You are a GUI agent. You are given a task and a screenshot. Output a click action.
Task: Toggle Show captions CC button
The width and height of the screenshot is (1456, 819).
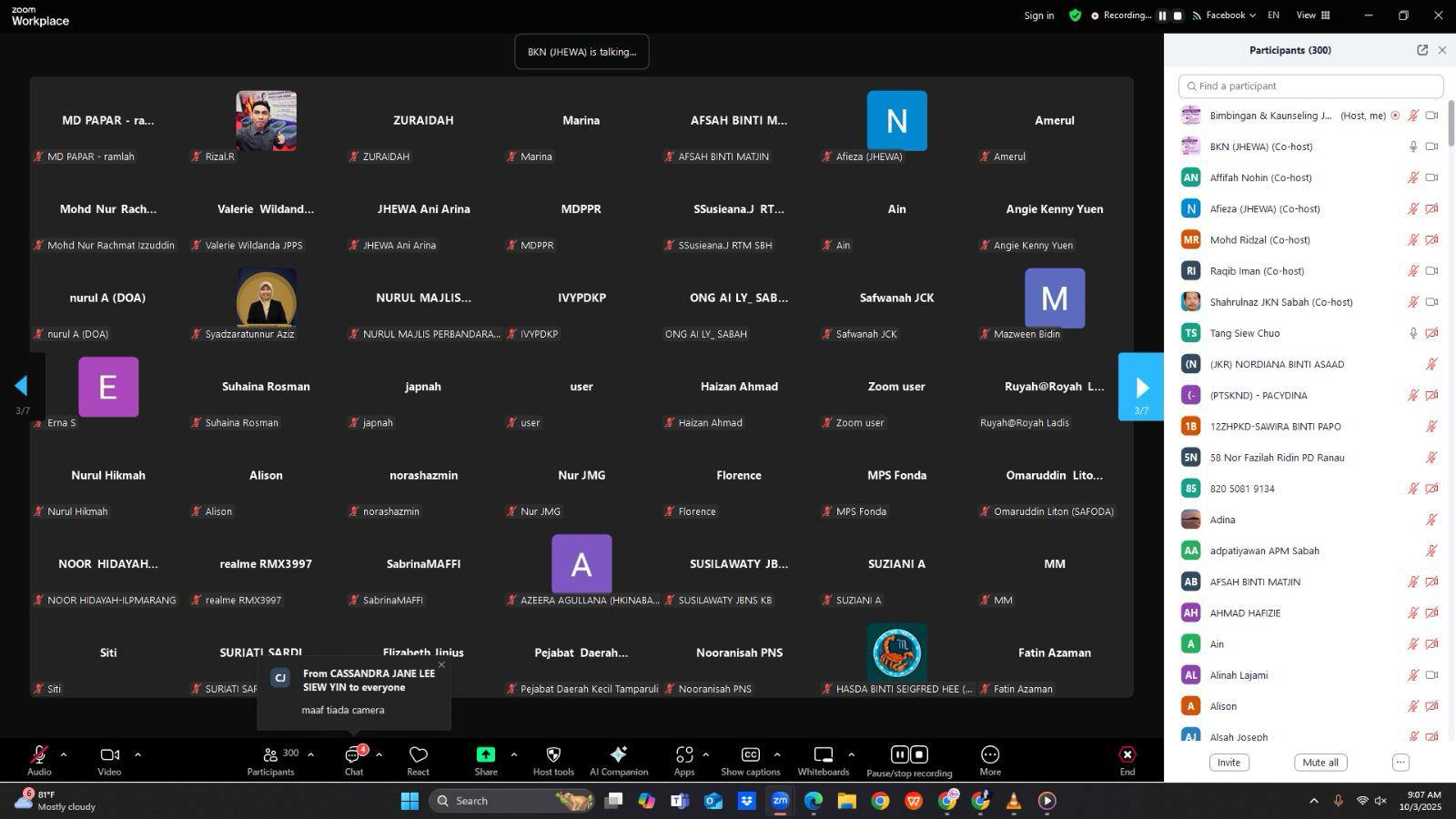750,760
